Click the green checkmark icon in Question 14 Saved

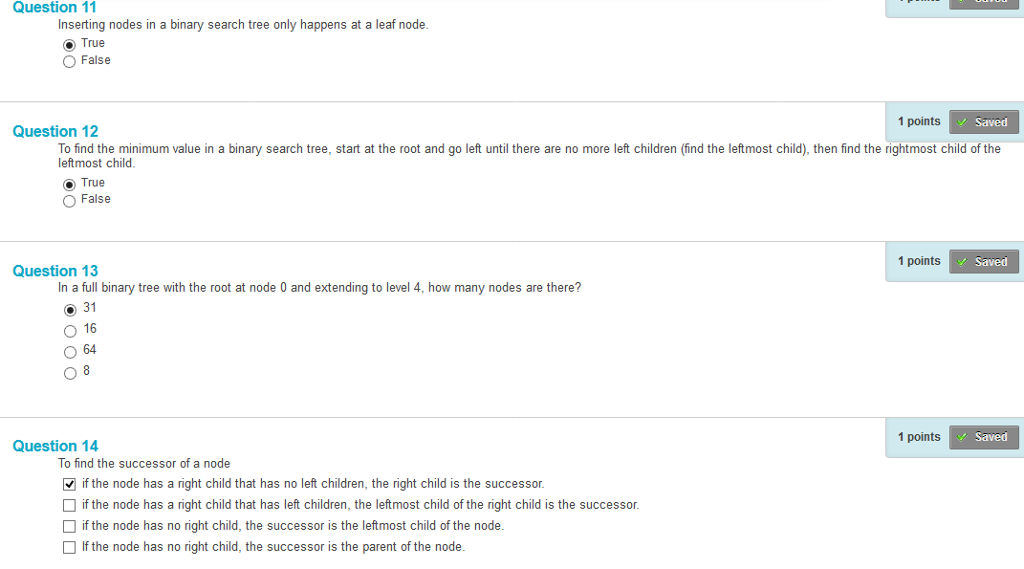pos(962,437)
